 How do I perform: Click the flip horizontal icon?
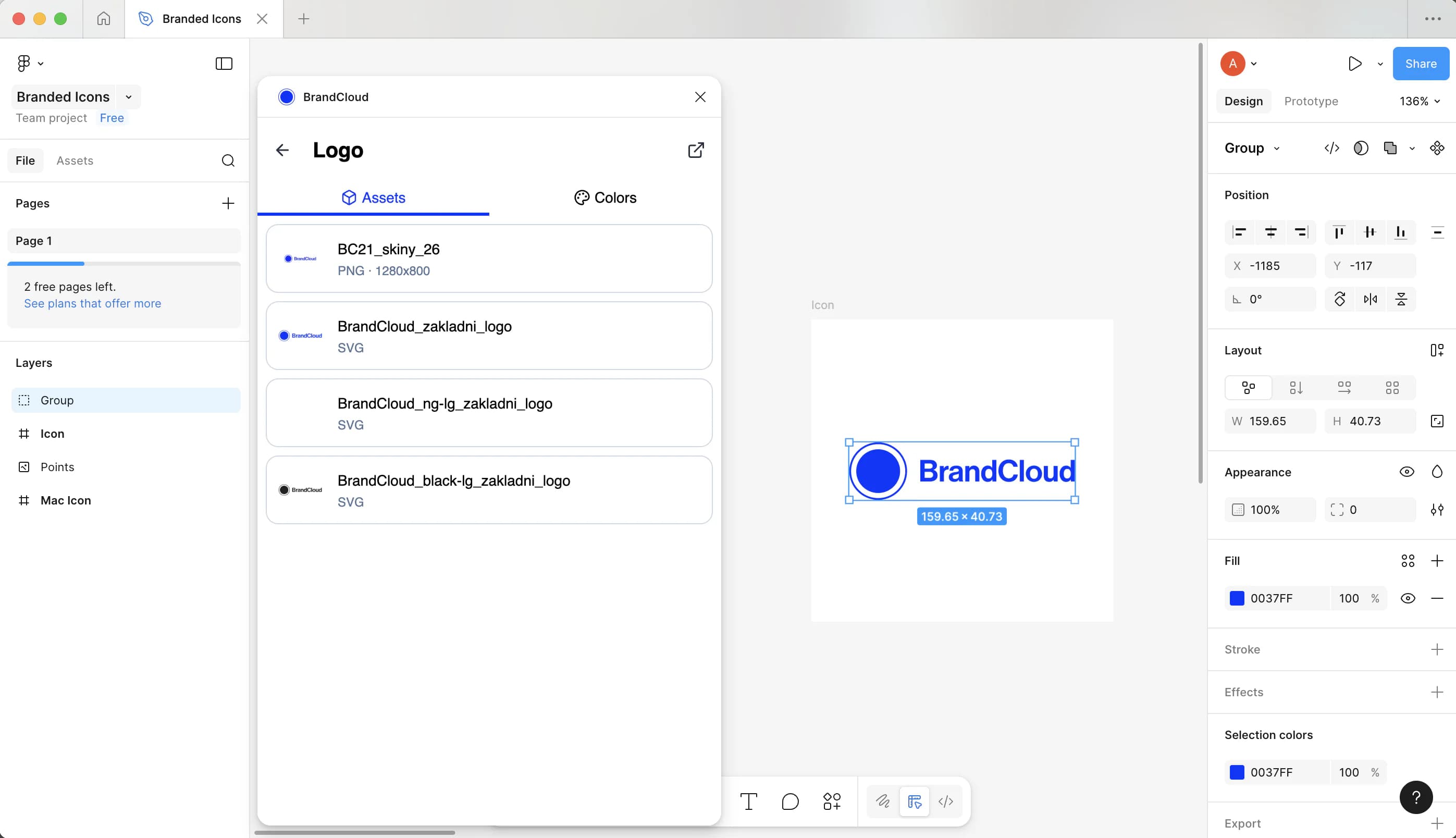click(x=1370, y=299)
